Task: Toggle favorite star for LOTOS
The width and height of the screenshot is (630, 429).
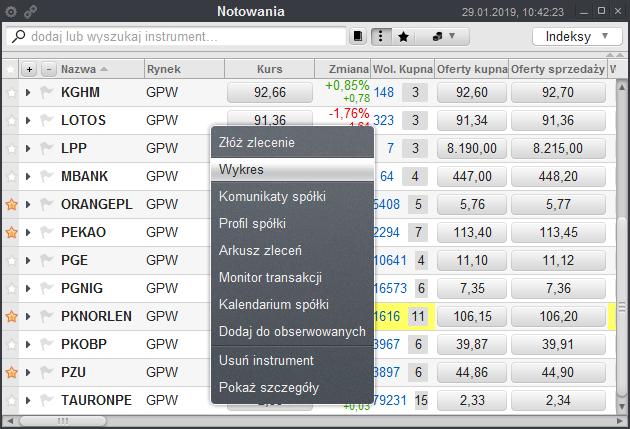Action: [11, 120]
